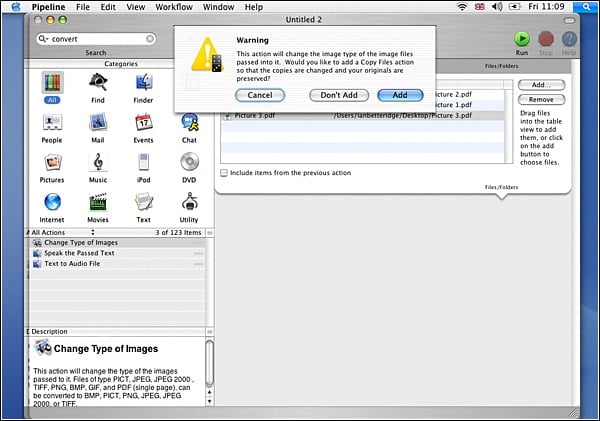
Task: Select the Change Type of Images action
Action: [118, 243]
